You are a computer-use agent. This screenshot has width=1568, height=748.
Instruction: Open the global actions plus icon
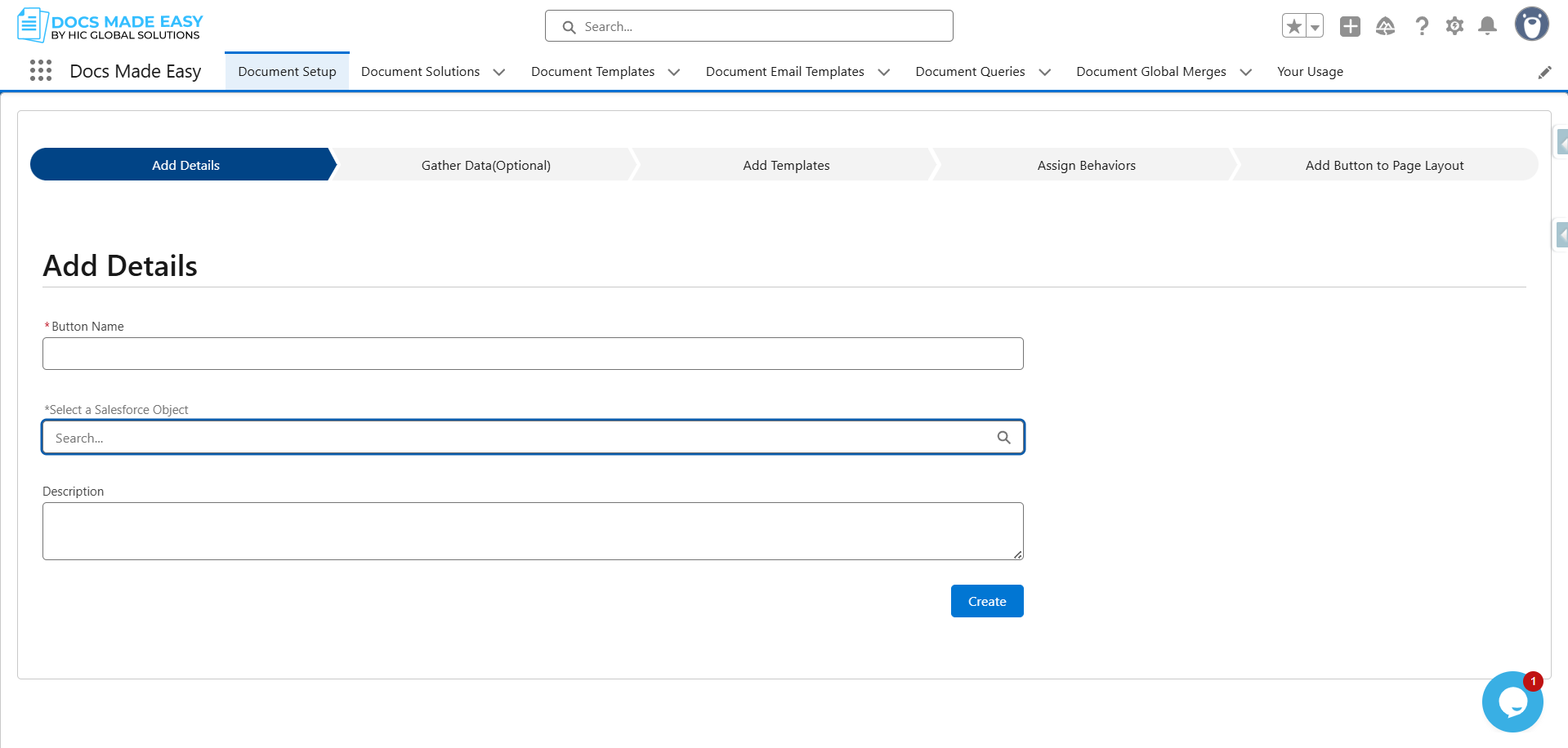pyautogui.click(x=1350, y=27)
